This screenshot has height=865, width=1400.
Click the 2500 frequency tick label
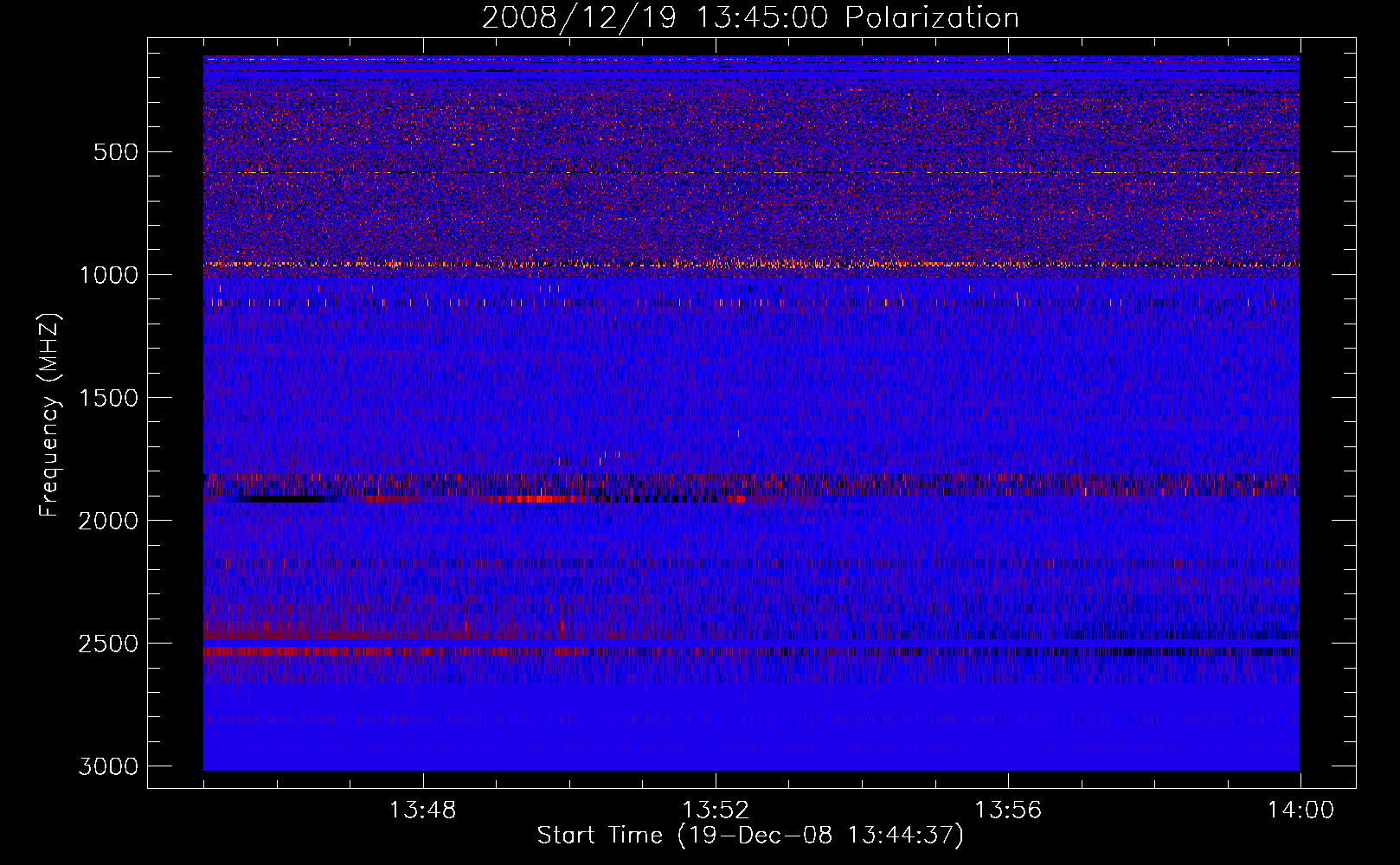[x=109, y=644]
